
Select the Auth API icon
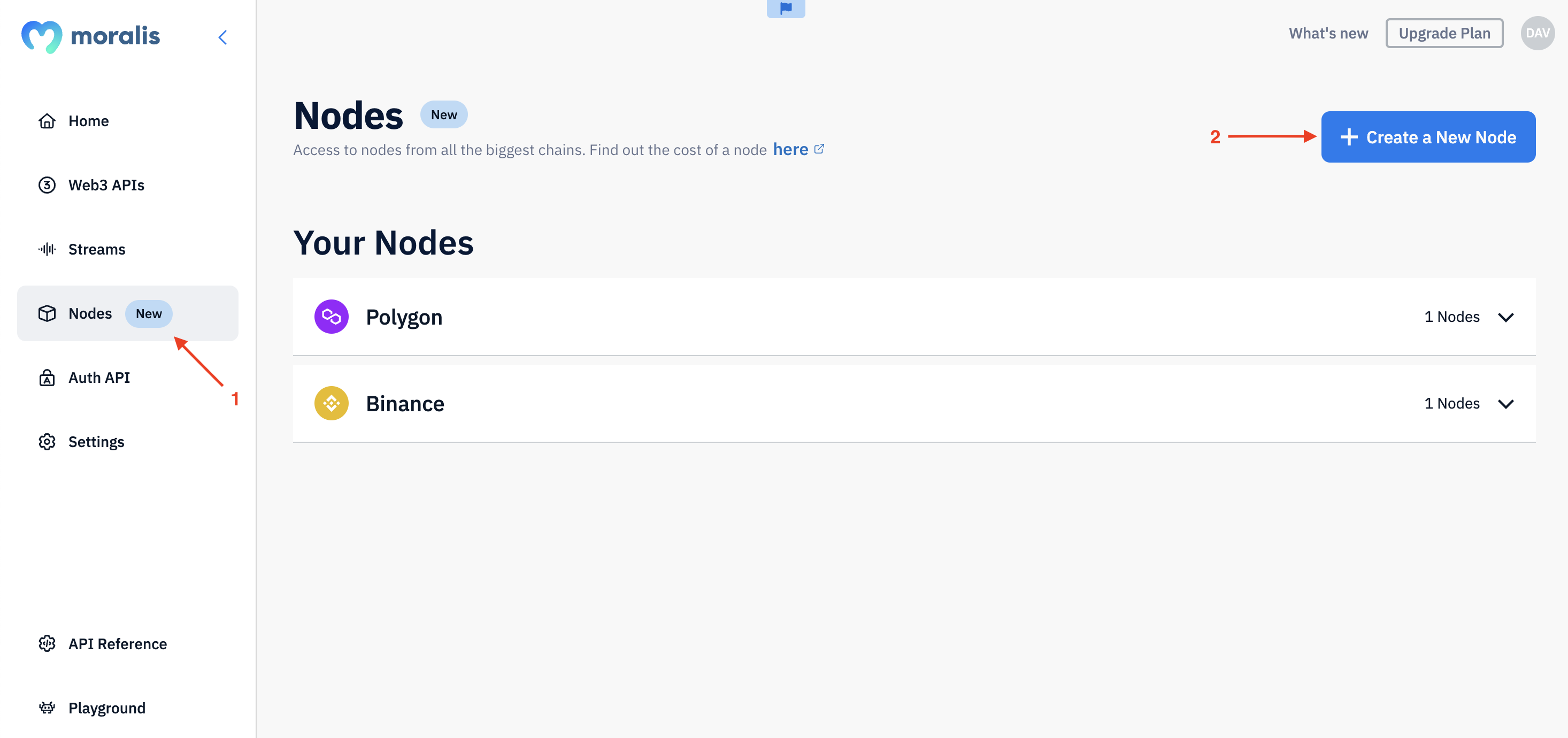46,377
